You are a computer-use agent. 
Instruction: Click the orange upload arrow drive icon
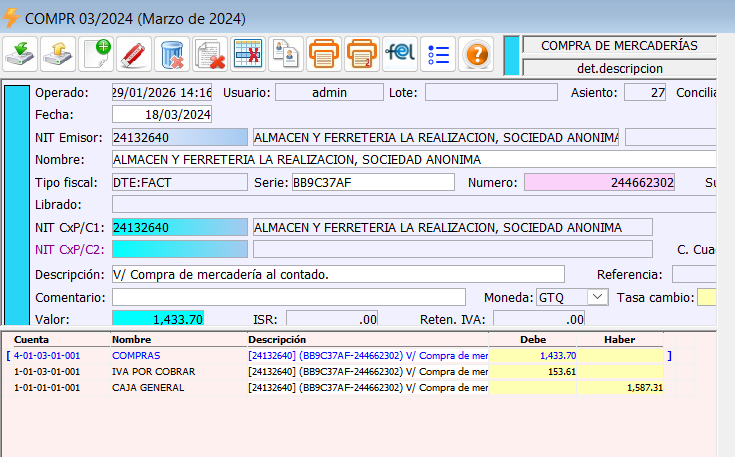59,53
